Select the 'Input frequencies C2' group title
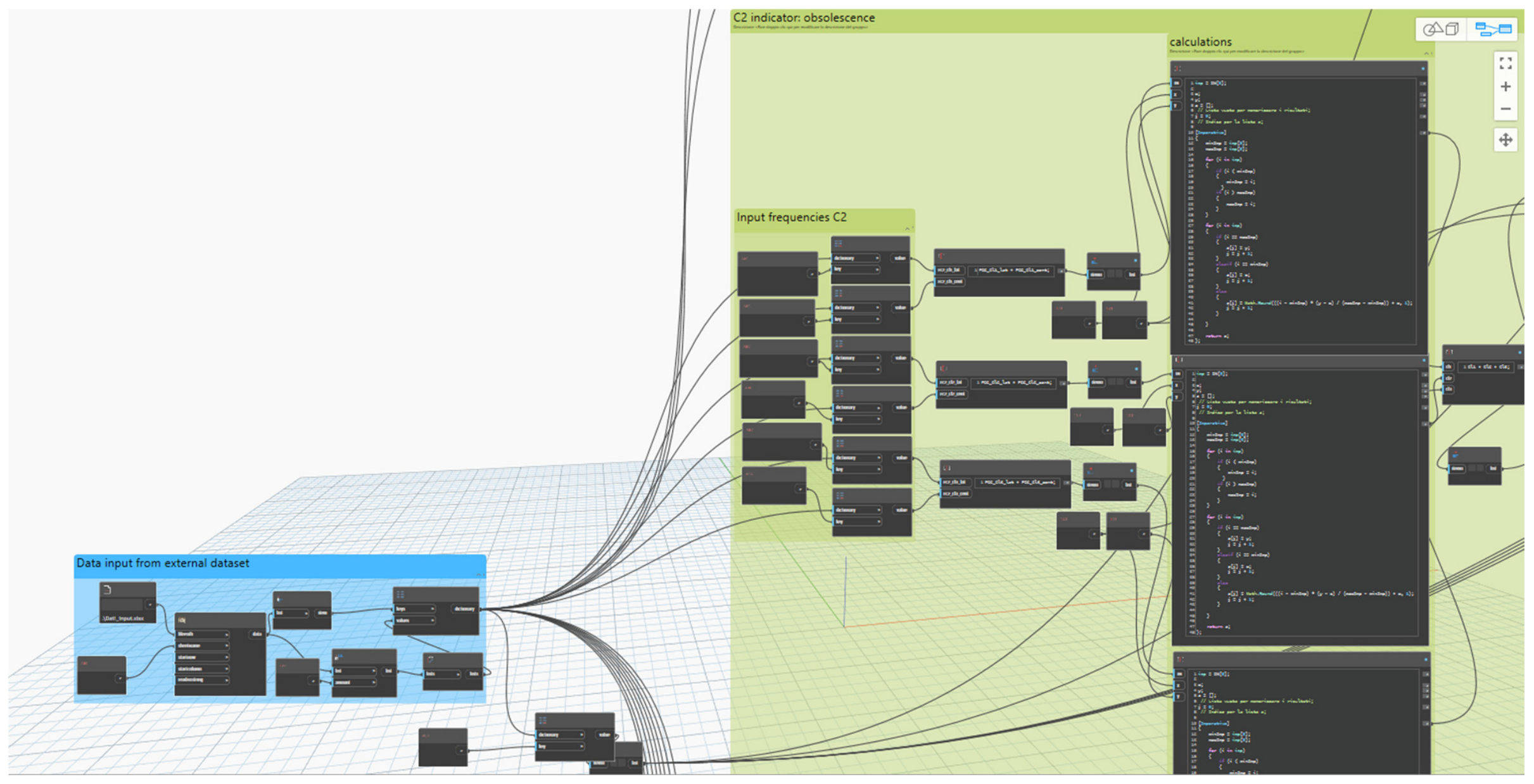This screenshot has width=1534, height=784. (x=791, y=217)
